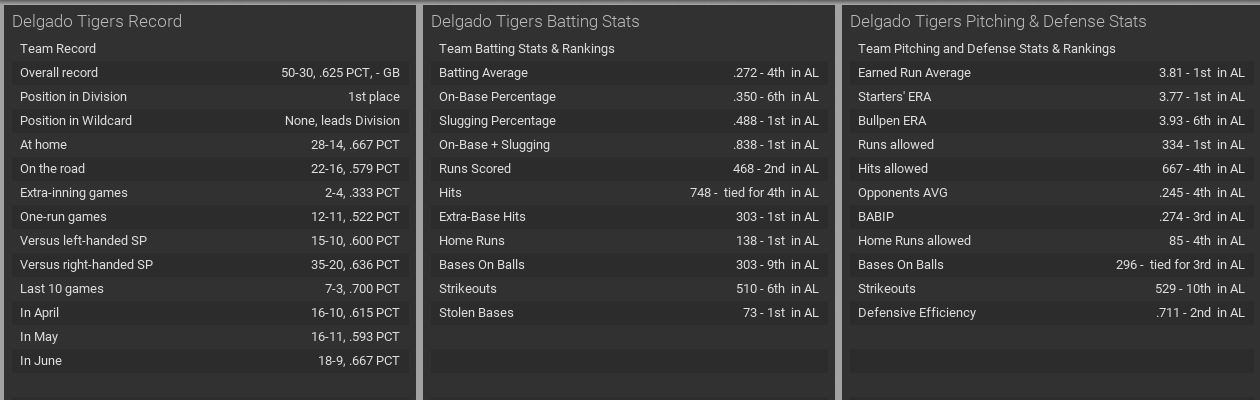Viewport: 1260px width, 400px height.
Task: Click the Slugging Percentage row
Action: [x=628, y=121]
